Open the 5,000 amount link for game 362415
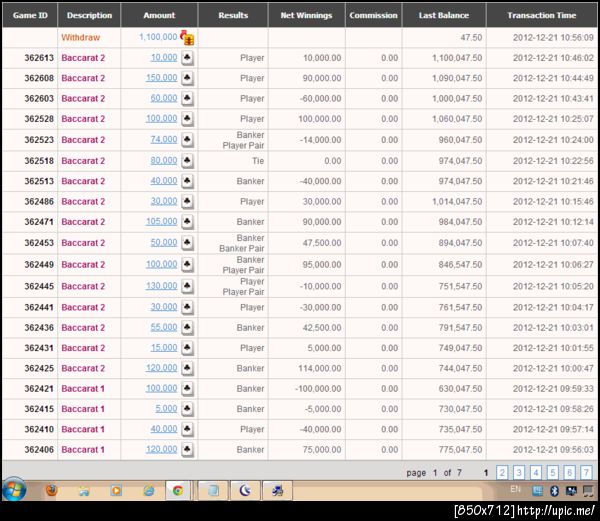This screenshot has height=521, width=600. (x=166, y=408)
